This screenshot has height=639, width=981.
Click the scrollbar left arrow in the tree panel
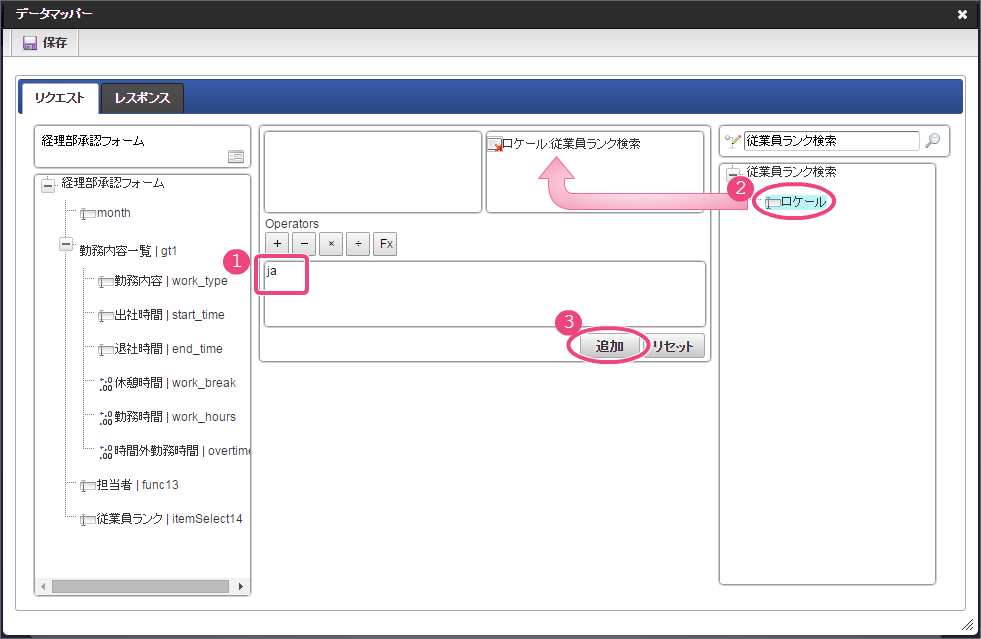(x=43, y=586)
